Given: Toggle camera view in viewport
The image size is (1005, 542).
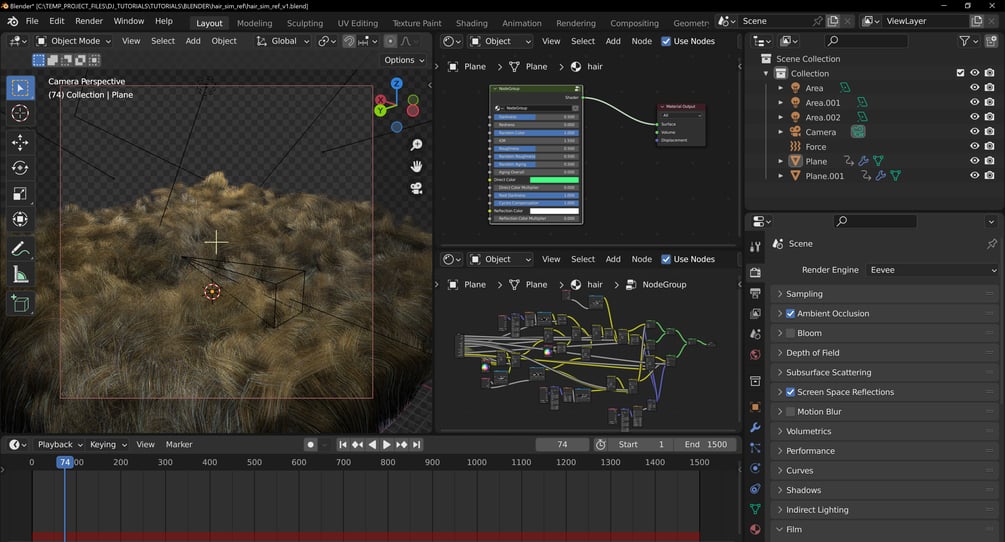Looking at the screenshot, I should 416,188.
